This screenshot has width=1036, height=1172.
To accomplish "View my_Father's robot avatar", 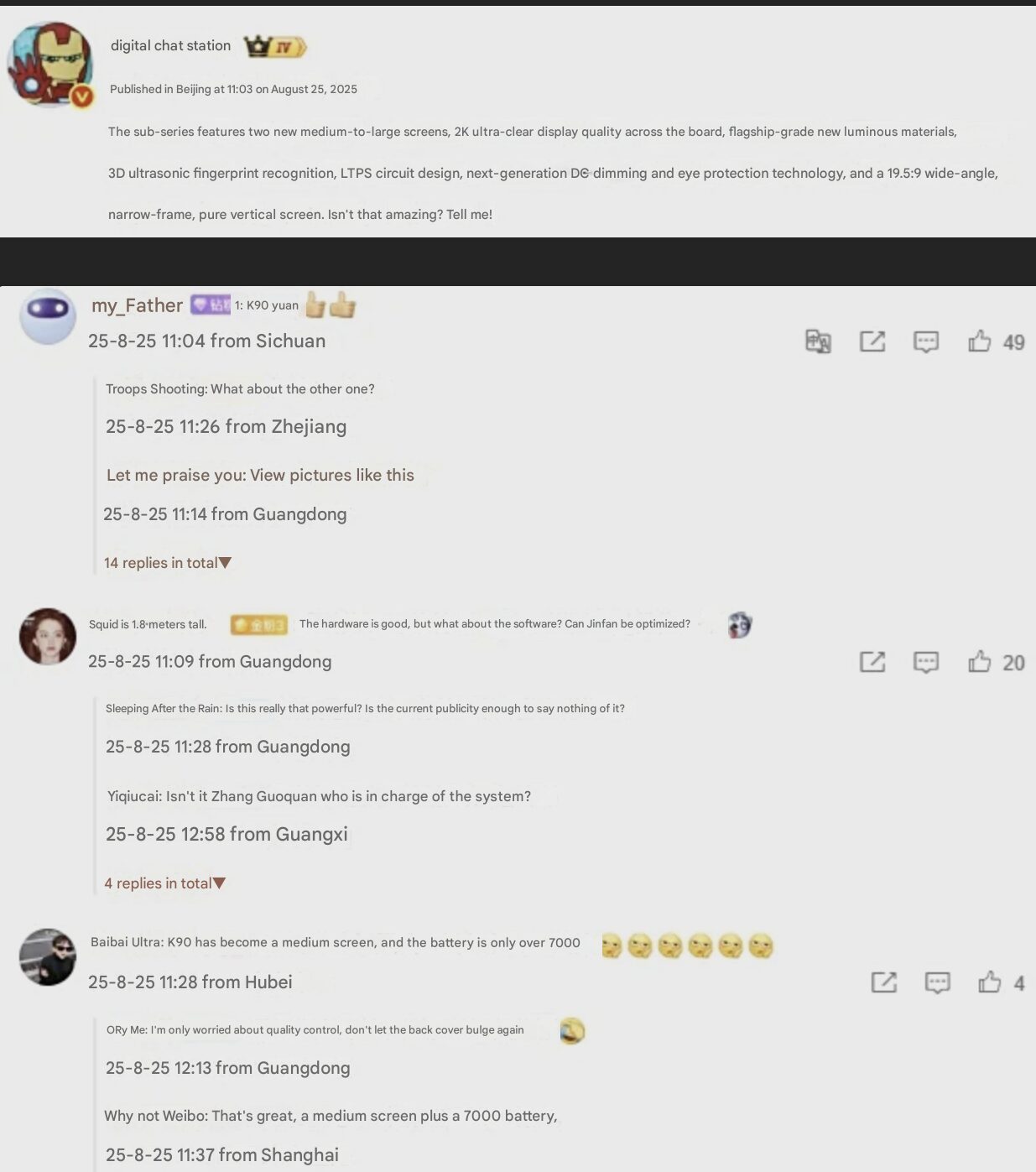I will [x=48, y=316].
